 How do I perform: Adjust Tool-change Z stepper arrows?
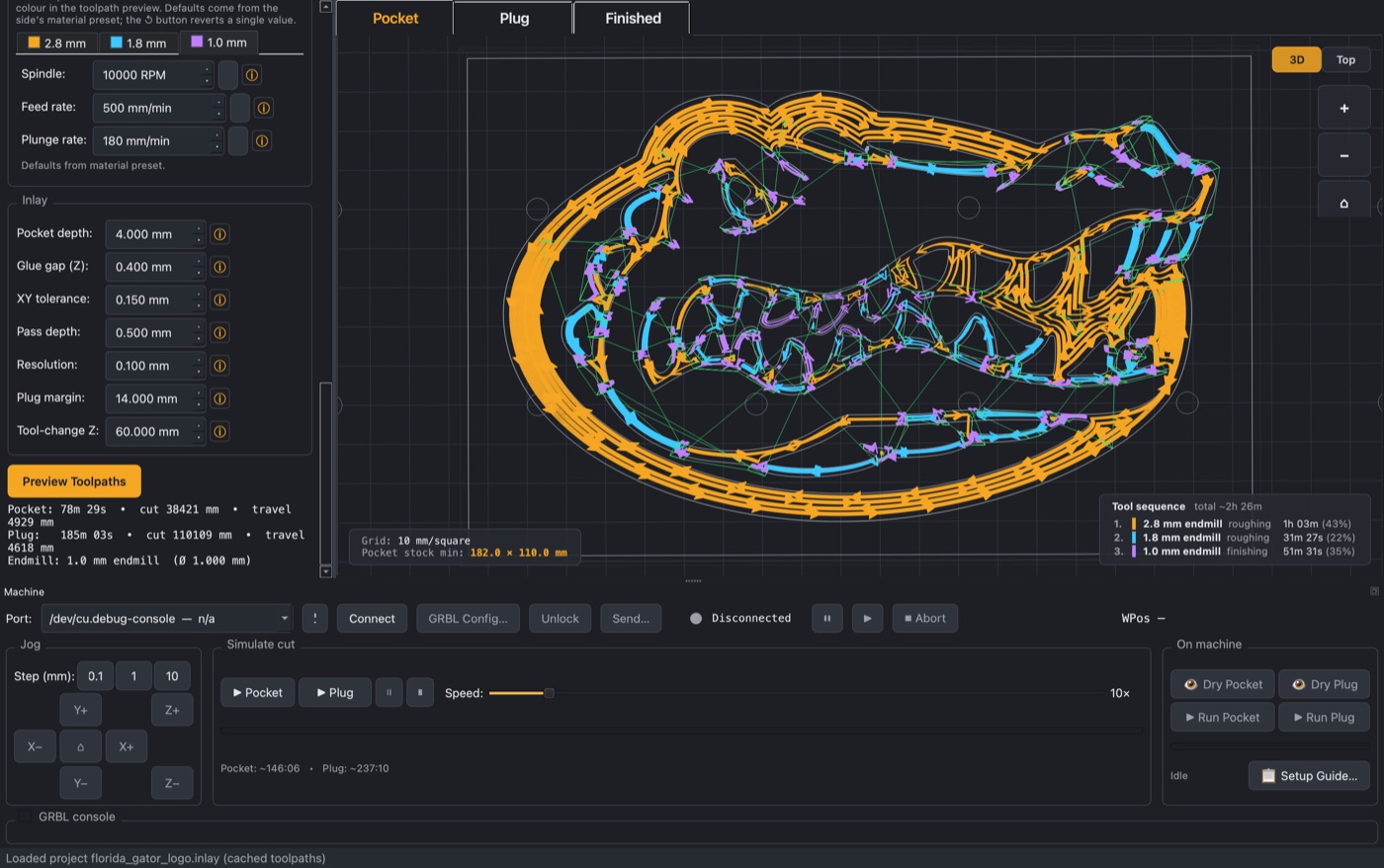pos(200,432)
